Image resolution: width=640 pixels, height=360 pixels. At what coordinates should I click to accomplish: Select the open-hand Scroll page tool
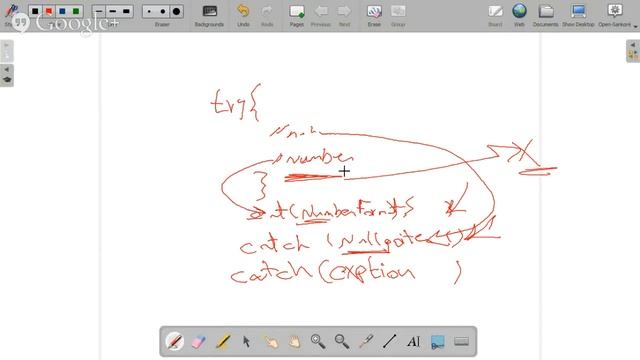click(x=294, y=341)
